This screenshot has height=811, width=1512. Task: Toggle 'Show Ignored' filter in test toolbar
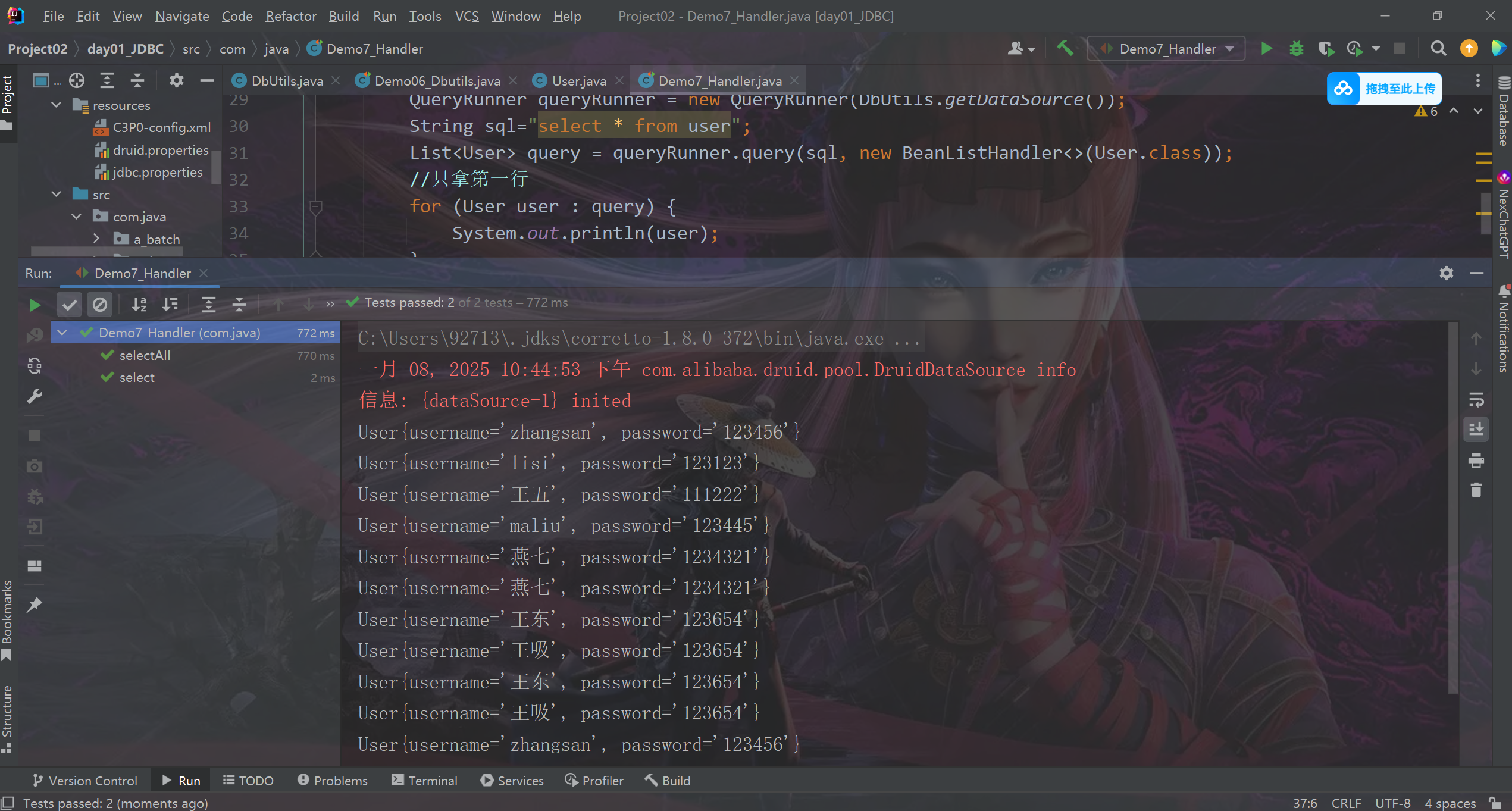pyautogui.click(x=99, y=304)
